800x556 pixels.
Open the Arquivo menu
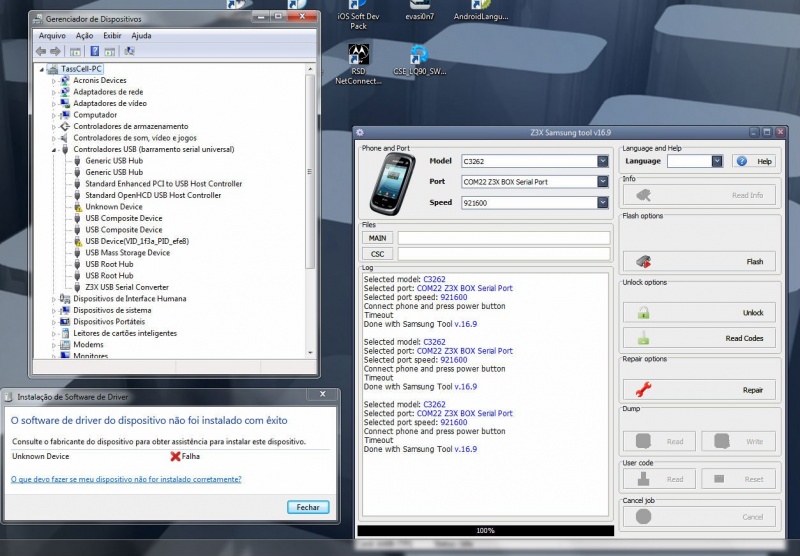pos(52,36)
